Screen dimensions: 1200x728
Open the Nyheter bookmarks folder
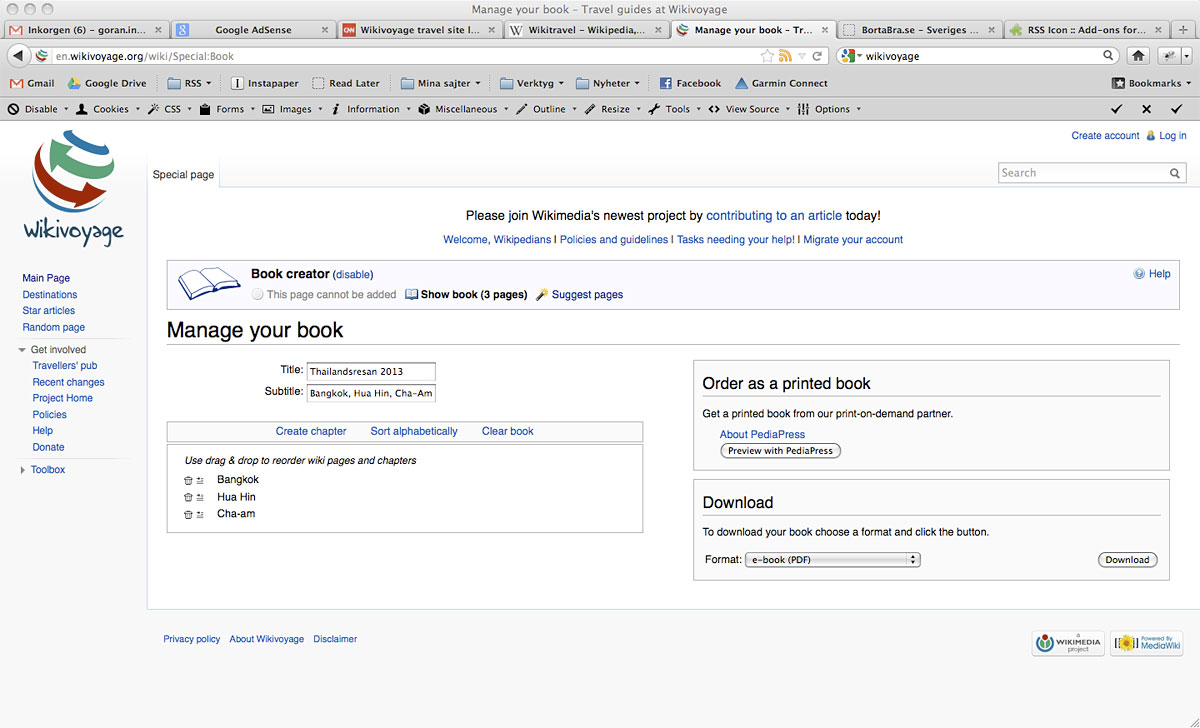click(x=608, y=83)
